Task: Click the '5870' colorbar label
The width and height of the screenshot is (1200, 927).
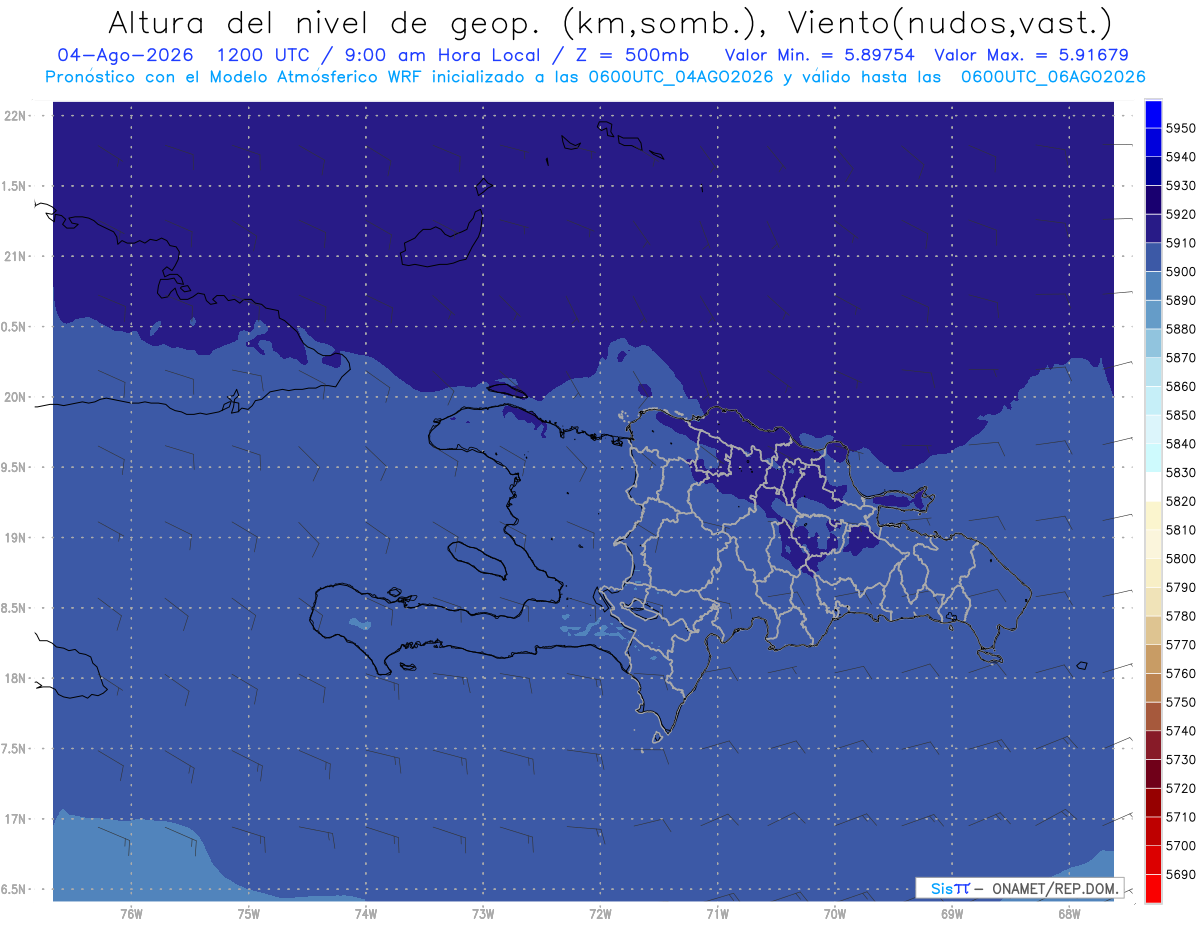Action: [x=1180, y=358]
